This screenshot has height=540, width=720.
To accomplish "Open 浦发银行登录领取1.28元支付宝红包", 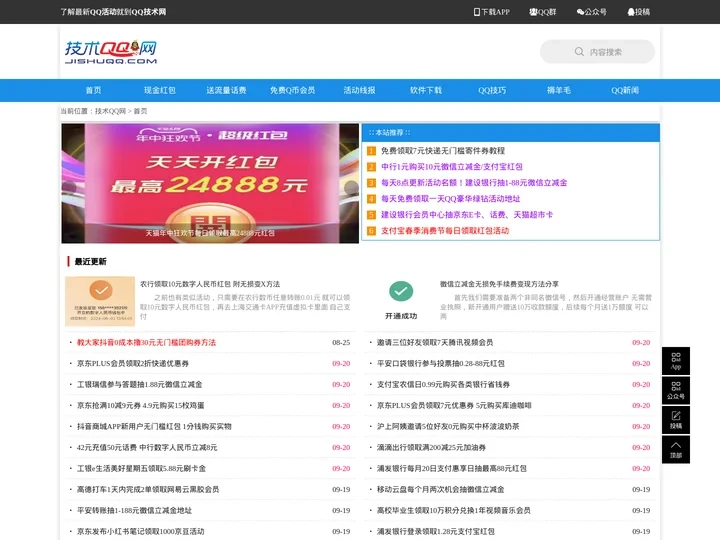I will [436, 531].
